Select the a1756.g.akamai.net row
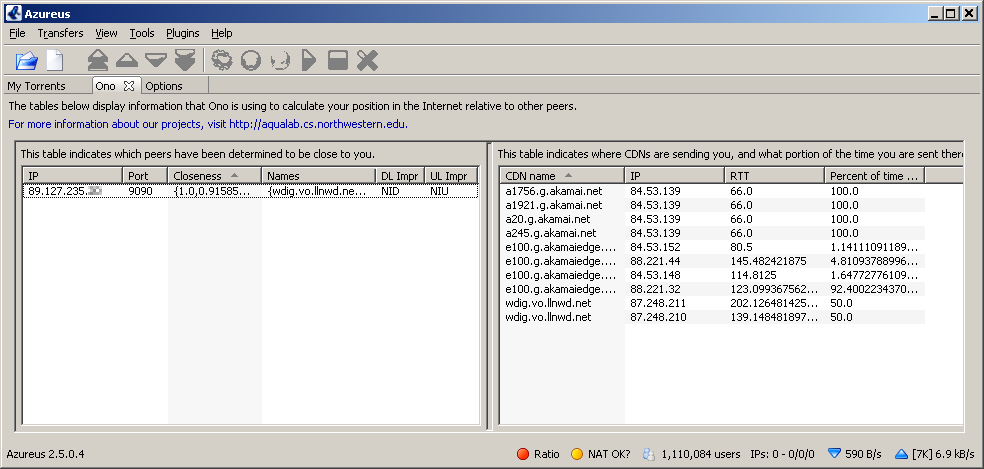Screen dimensions: 984x469 point(712,191)
